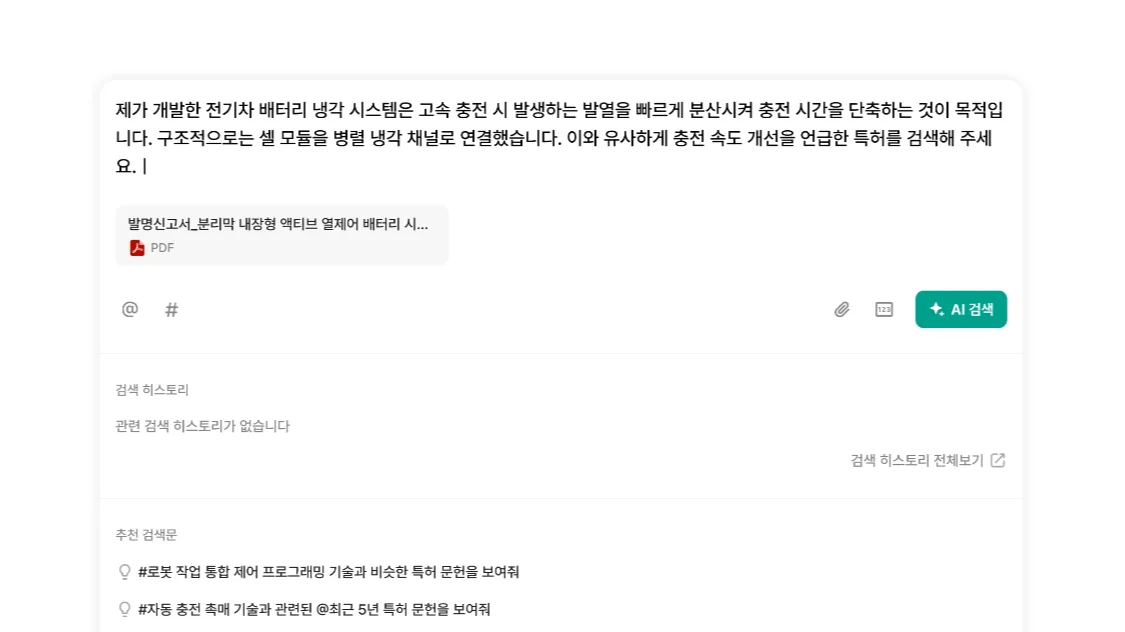The width and height of the screenshot is (1125, 632).
Task: Click the 관련 검색 히스토리가 없습니다 message
Action: tap(203, 426)
